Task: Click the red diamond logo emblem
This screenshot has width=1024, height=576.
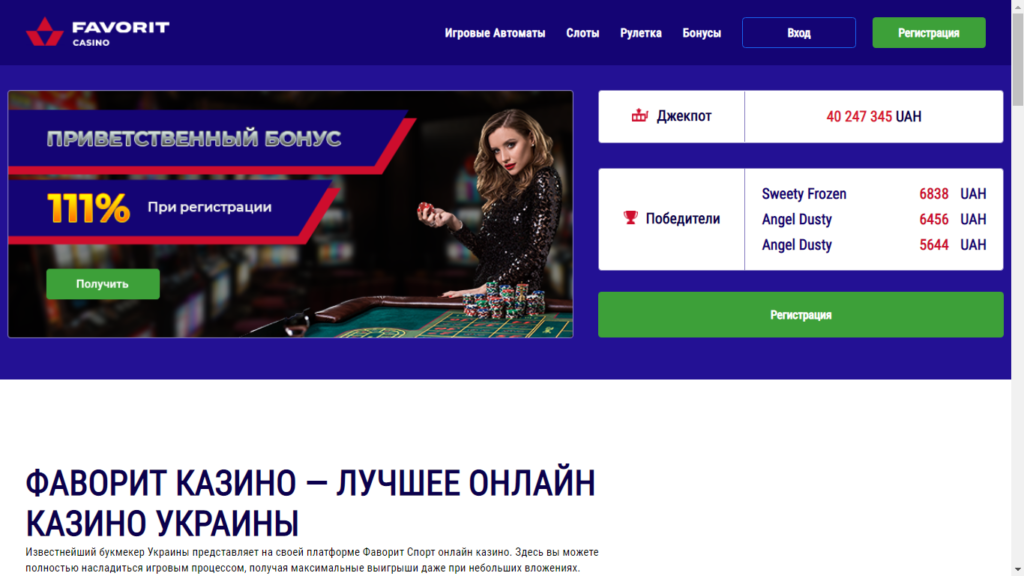Action: (x=44, y=32)
